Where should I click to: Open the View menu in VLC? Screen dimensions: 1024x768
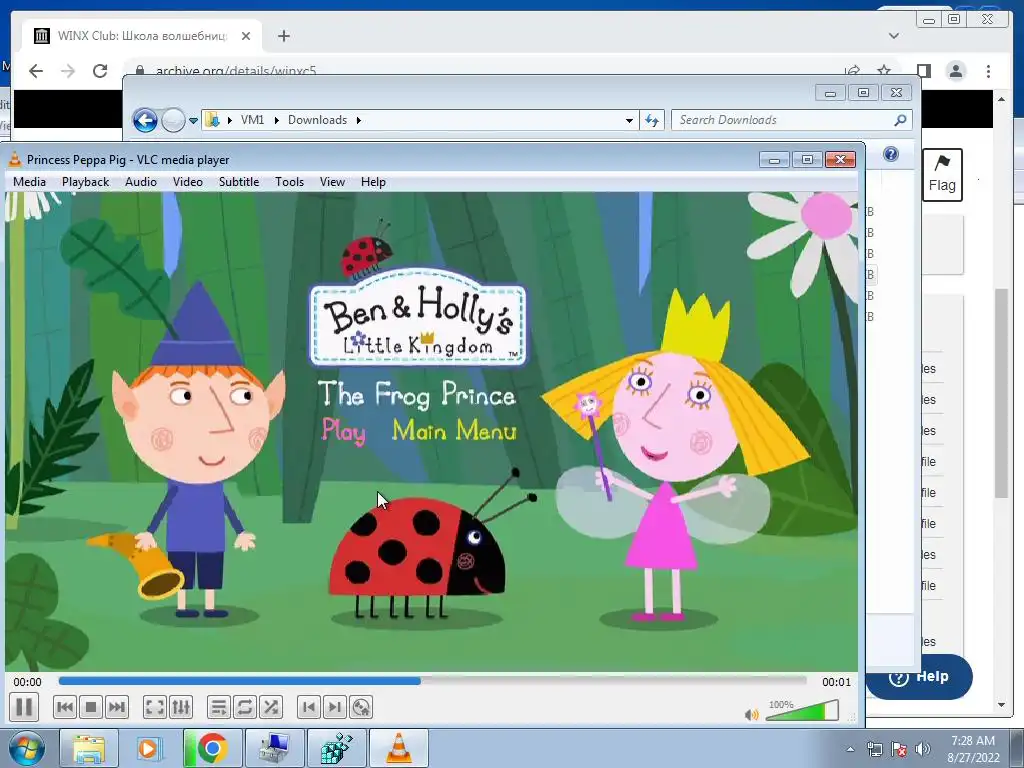coord(332,182)
